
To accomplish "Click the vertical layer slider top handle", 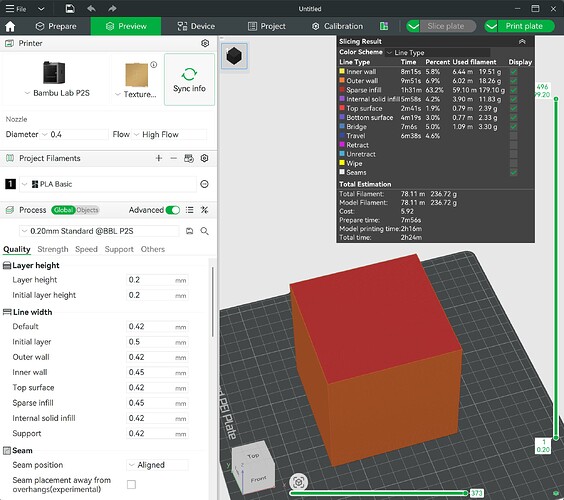I will pos(556,99).
